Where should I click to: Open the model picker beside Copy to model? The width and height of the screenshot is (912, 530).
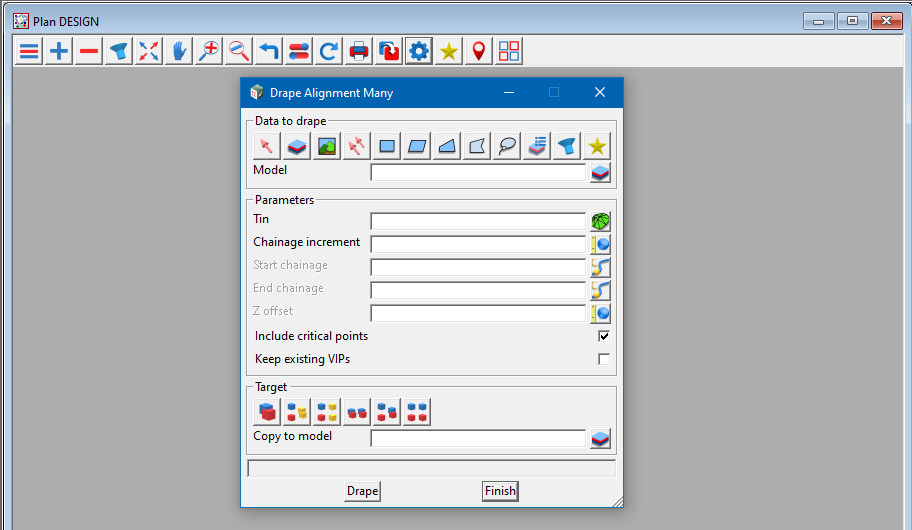(600, 438)
